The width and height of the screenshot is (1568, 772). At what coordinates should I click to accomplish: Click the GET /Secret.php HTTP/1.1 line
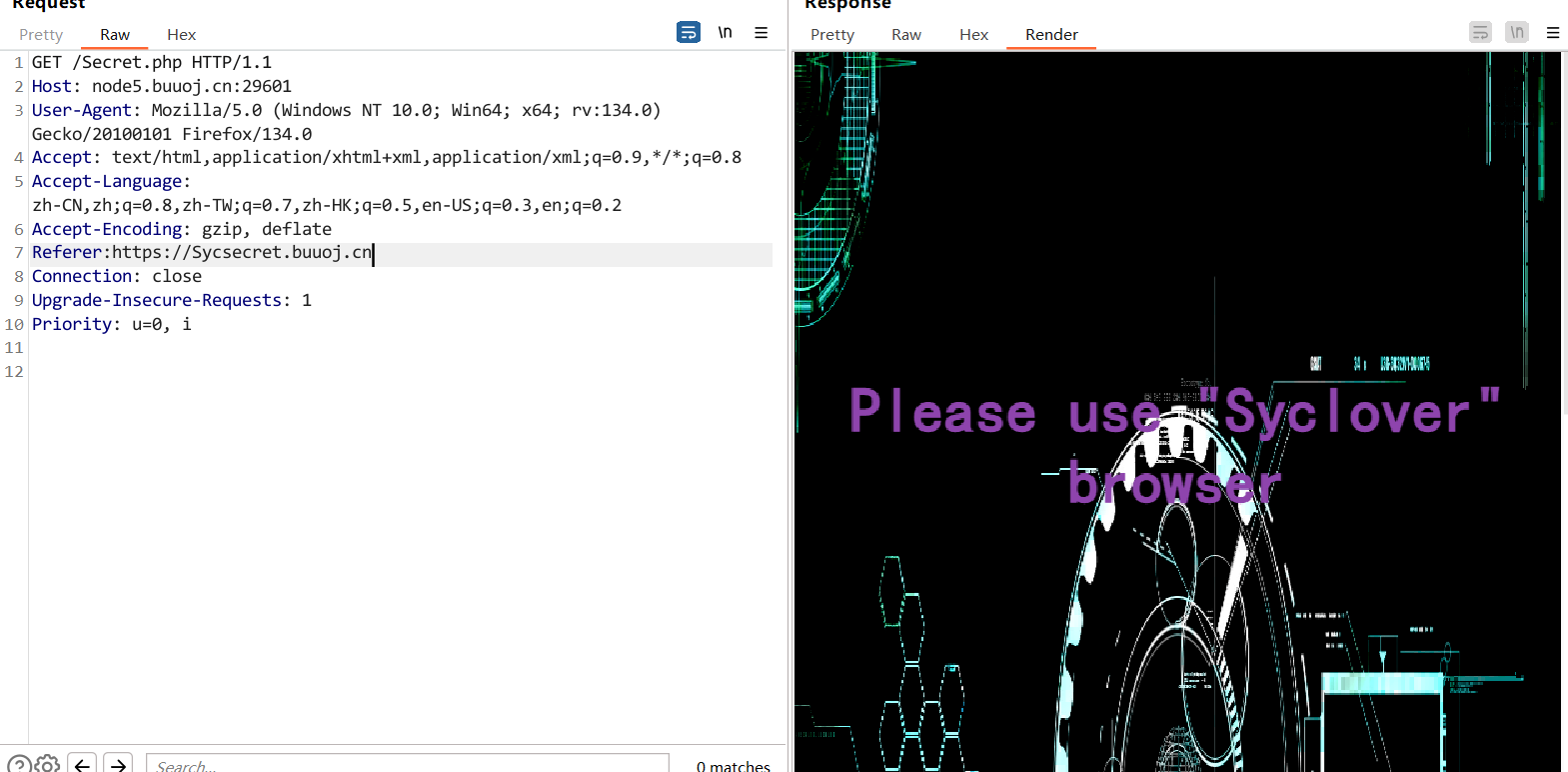point(152,62)
